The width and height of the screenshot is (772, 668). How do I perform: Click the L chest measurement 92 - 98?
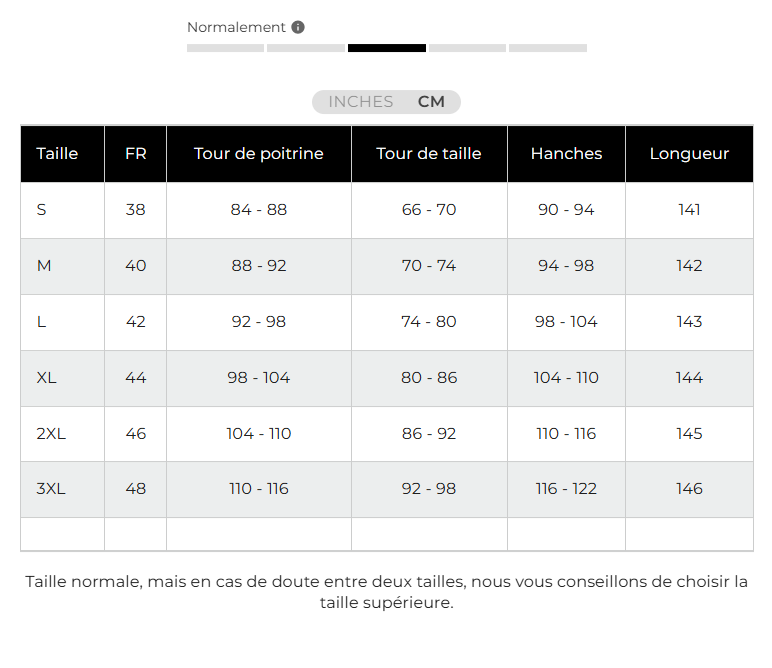pyautogui.click(x=259, y=322)
